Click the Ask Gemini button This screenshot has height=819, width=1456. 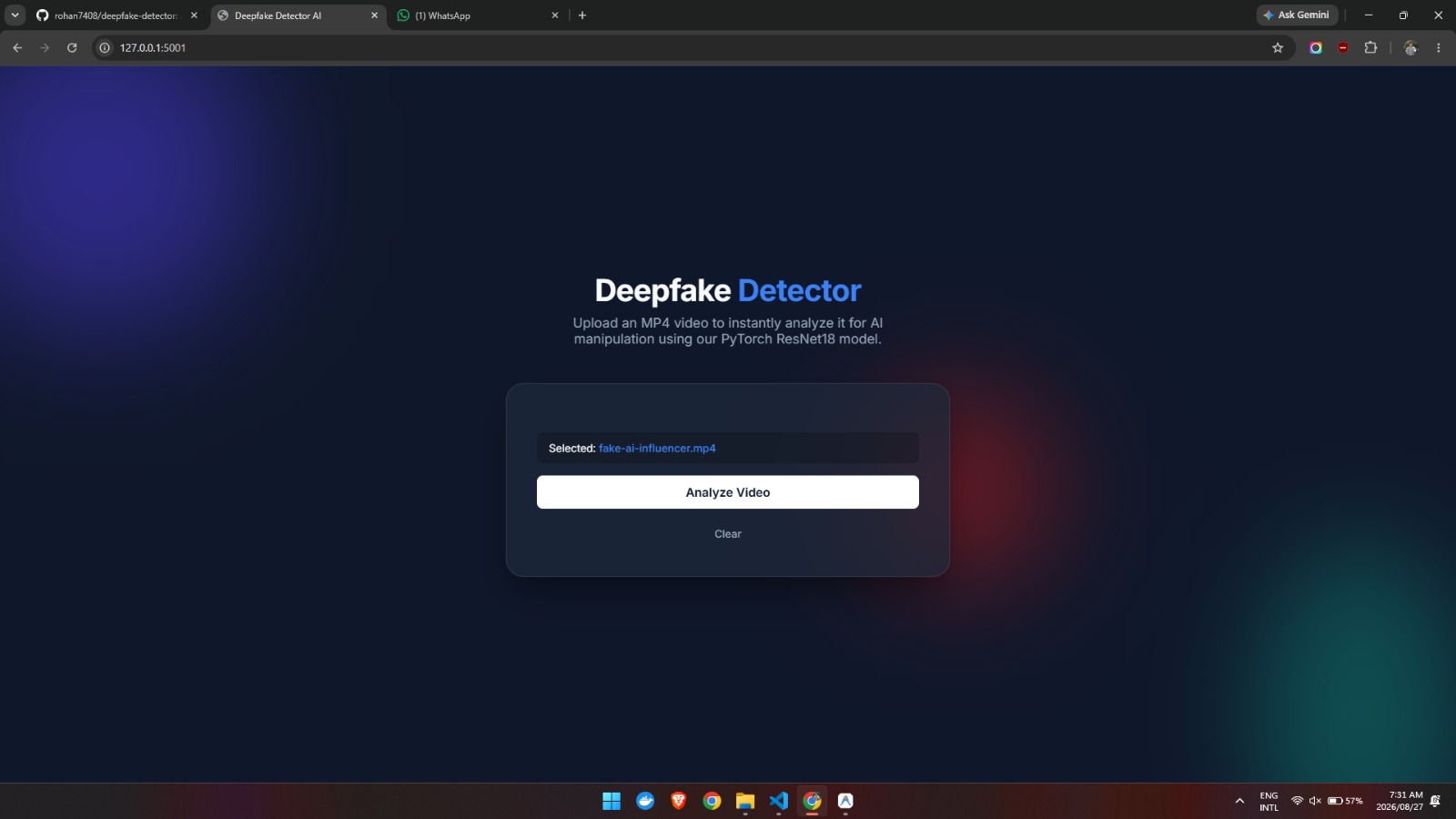1297,15
